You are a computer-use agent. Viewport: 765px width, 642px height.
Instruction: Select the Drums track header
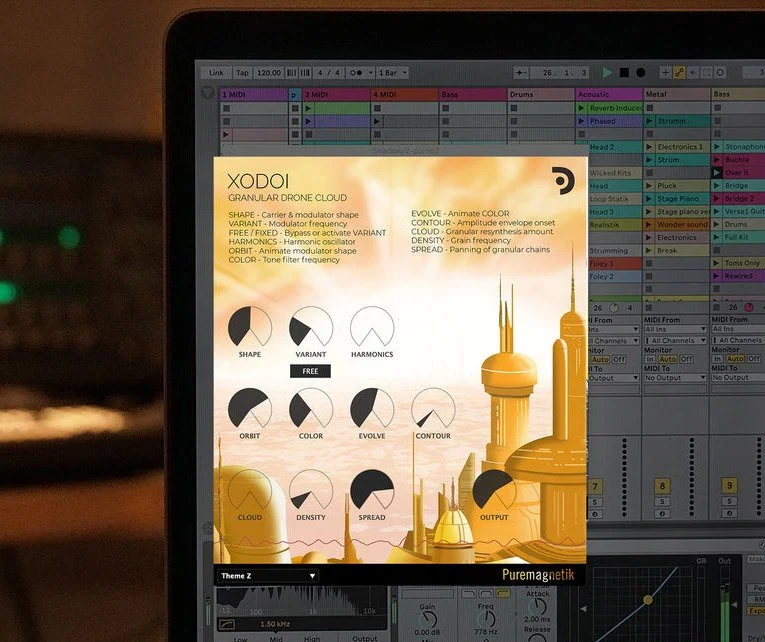541,95
